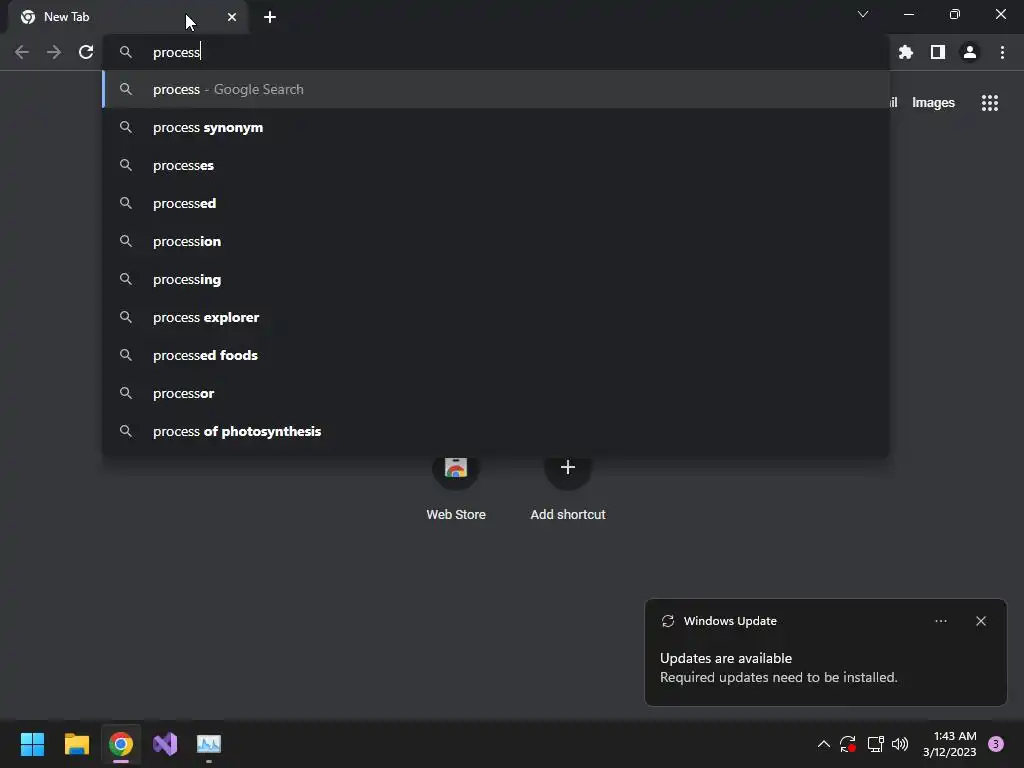
Task: Choose 'process synonym' suggestion
Action: (496, 127)
